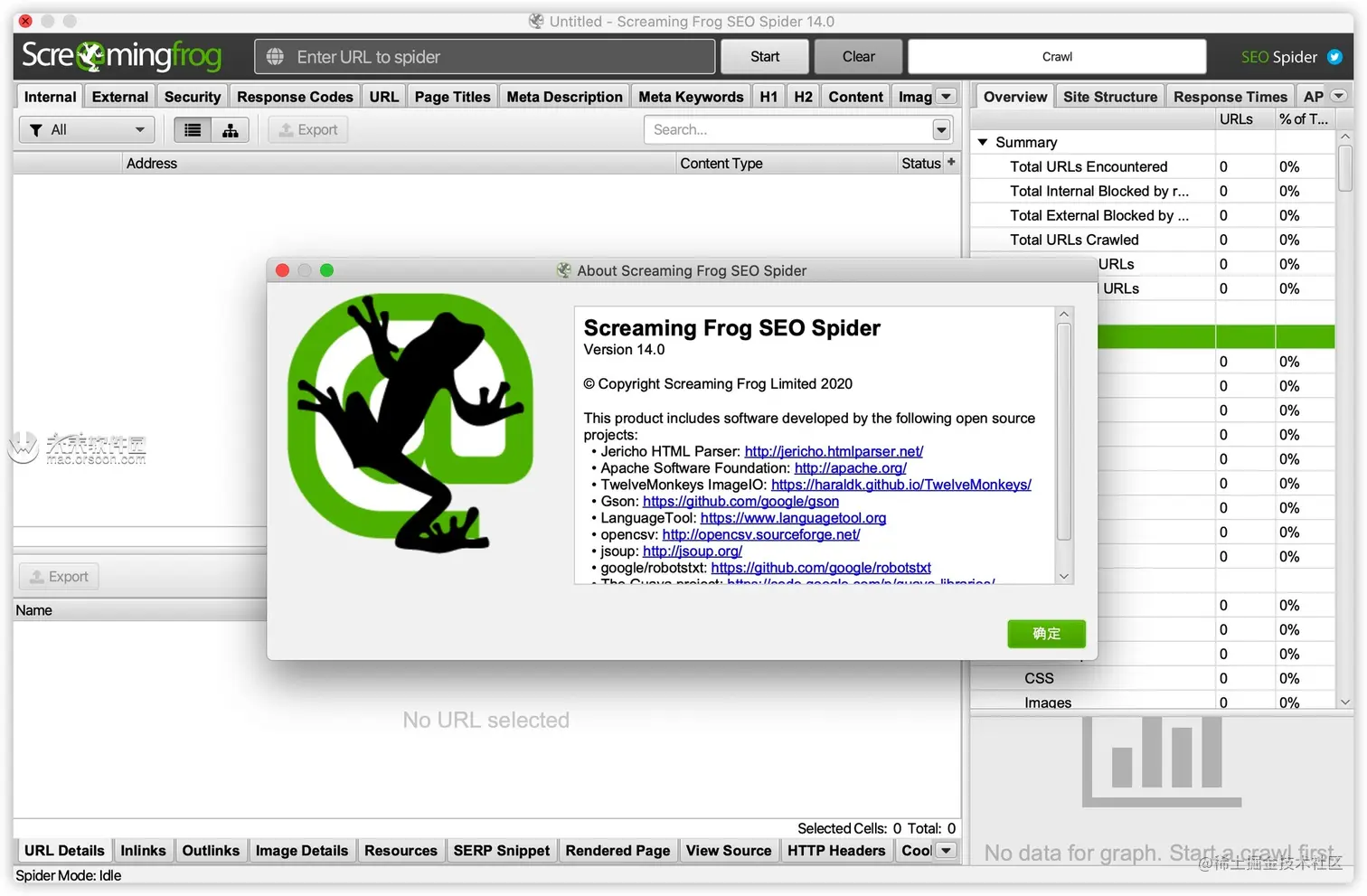The height and width of the screenshot is (896, 1367).
Task: Open the URL Details bottom tab
Action: [64, 850]
